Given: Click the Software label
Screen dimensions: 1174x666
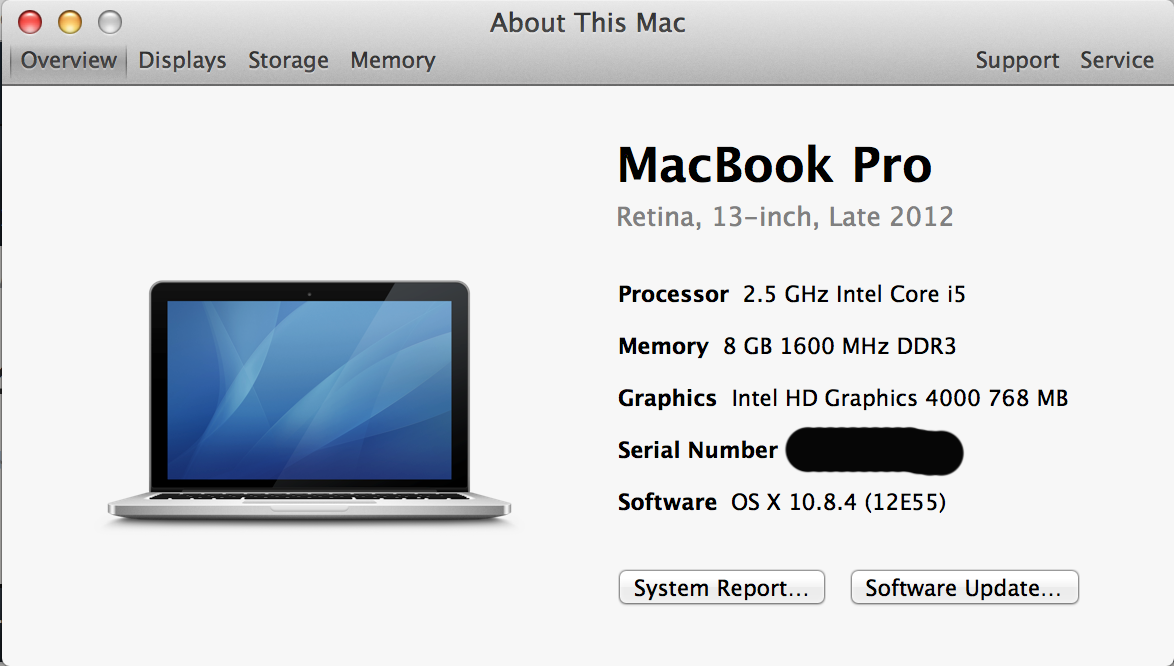Looking at the screenshot, I should [667, 502].
